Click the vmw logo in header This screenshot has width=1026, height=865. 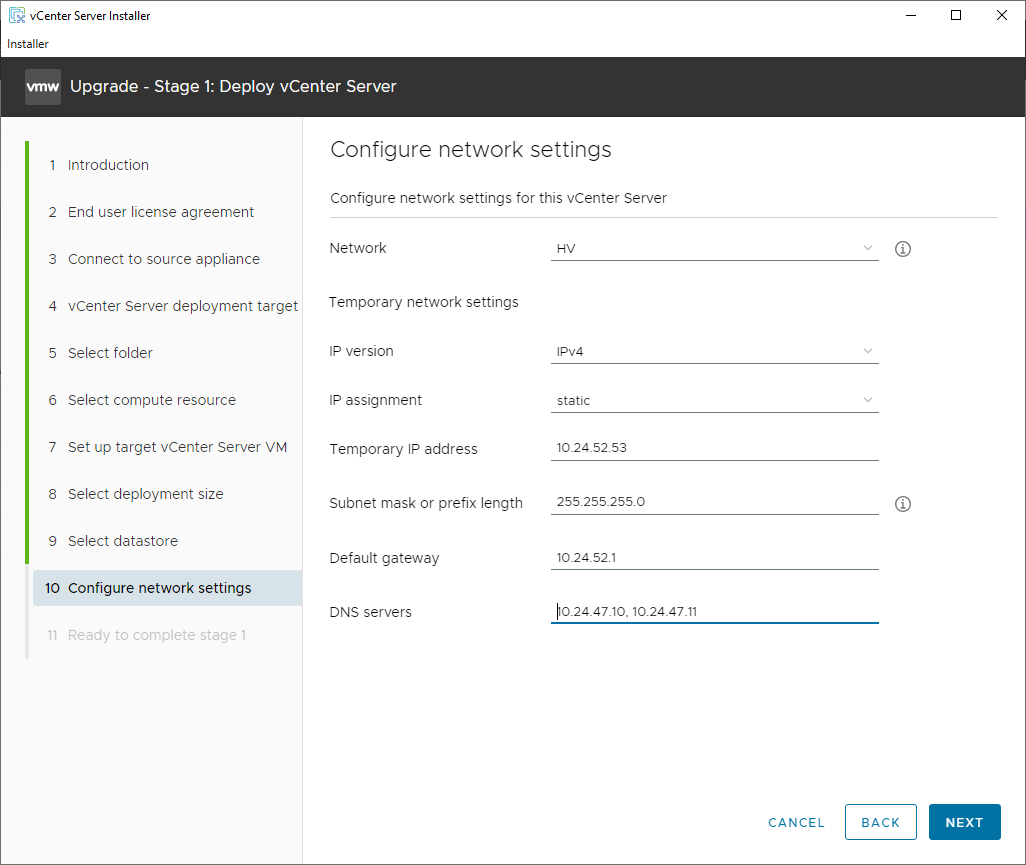pos(43,87)
